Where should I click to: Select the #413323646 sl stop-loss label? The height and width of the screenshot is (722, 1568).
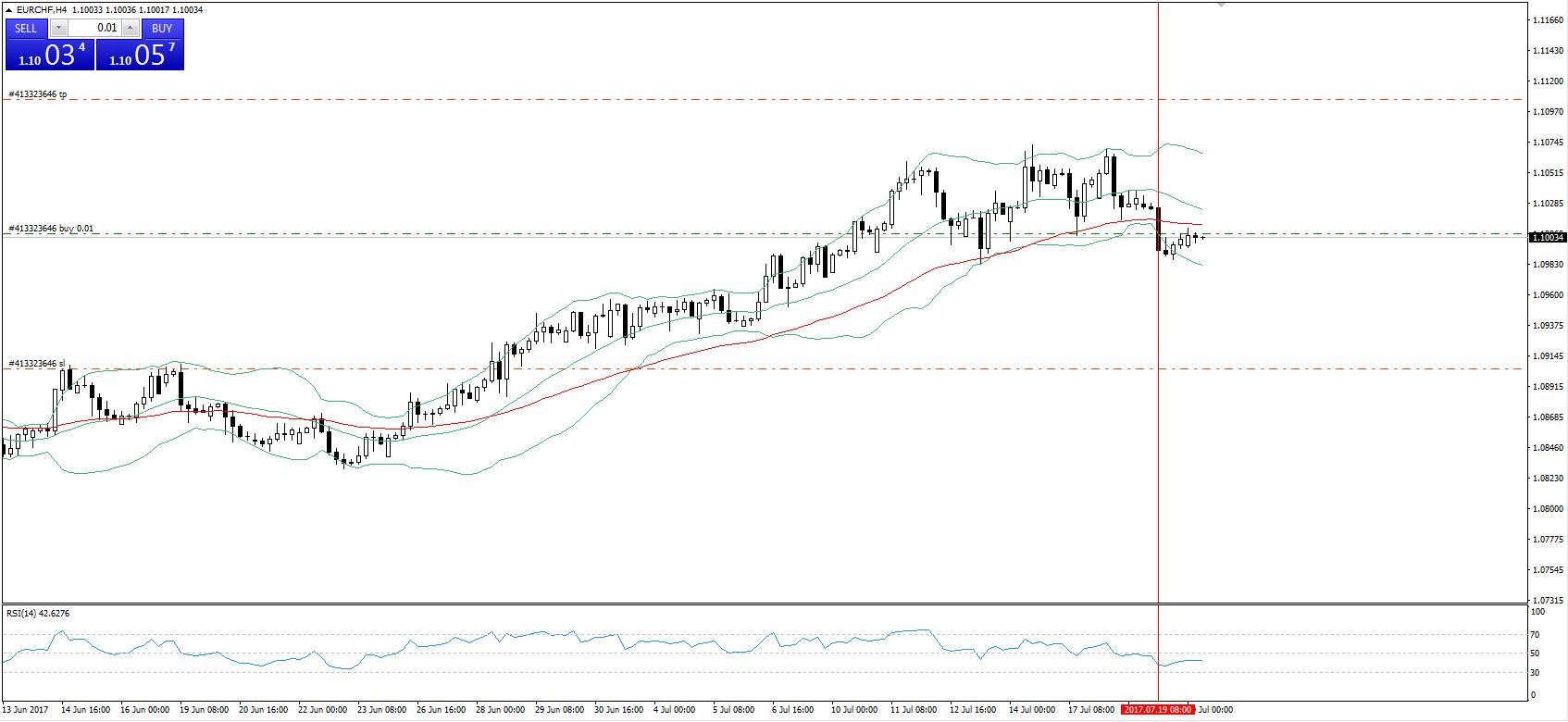(x=36, y=364)
